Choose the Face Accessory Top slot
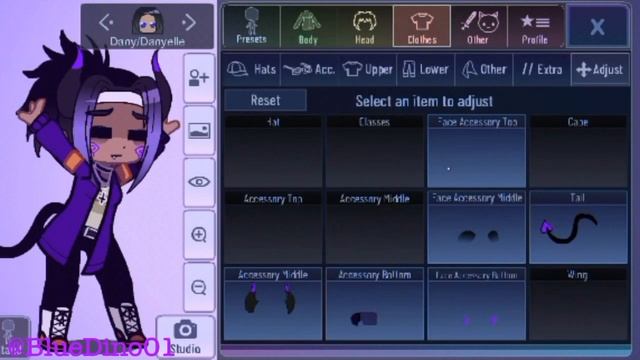Image resolution: width=640 pixels, height=360 pixels. coord(476,151)
